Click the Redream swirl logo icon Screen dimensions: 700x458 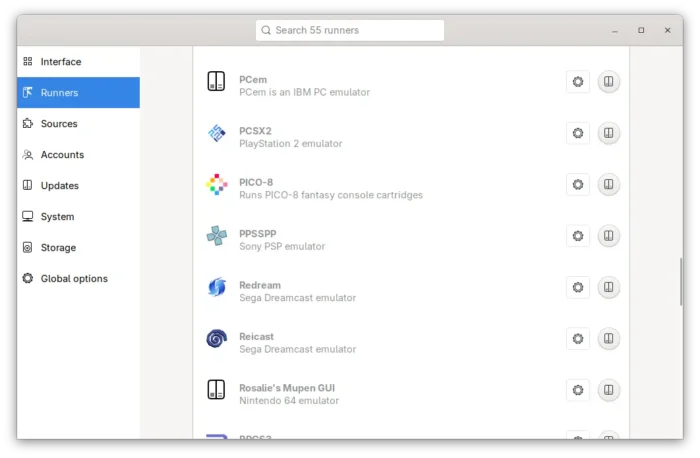coord(217,287)
